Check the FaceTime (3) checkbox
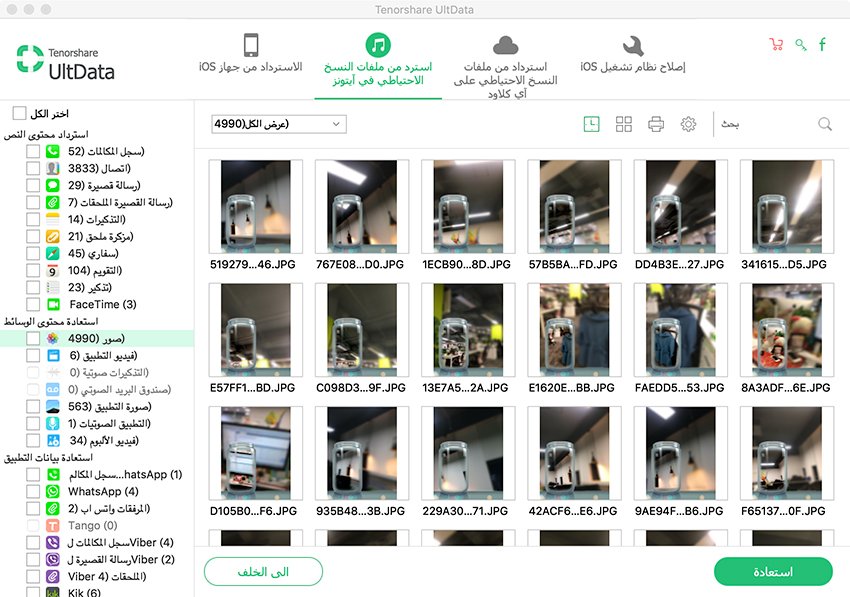 [x=33, y=304]
